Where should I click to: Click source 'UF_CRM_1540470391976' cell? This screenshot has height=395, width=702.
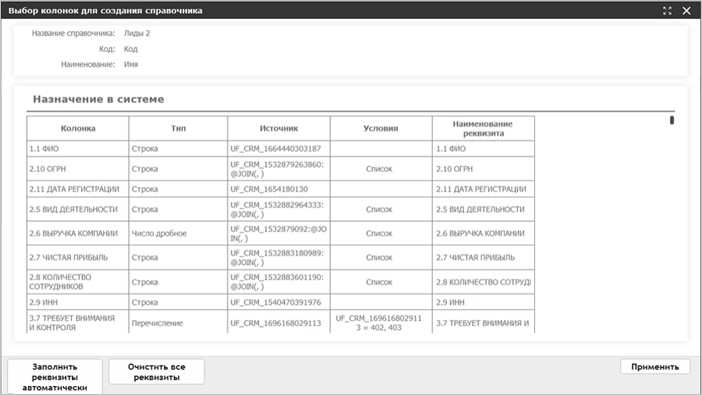(278, 302)
